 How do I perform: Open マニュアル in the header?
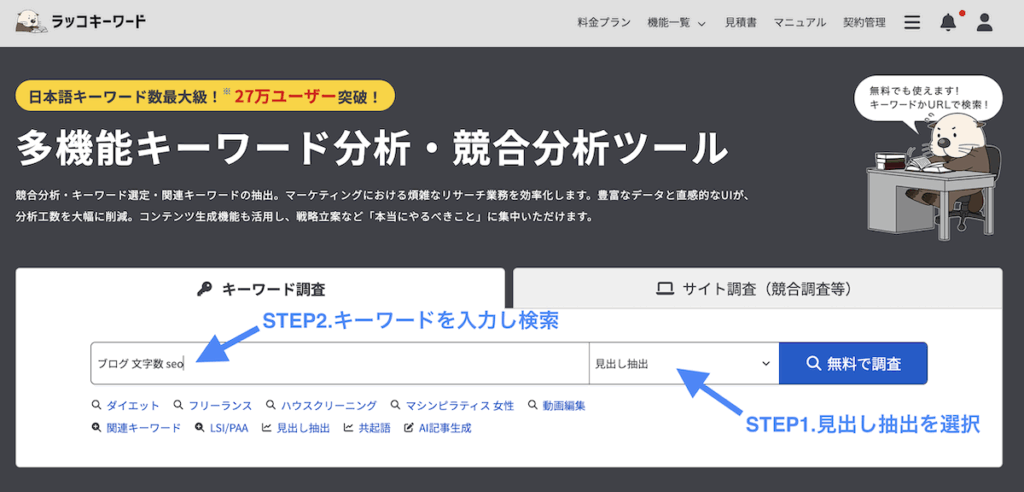[x=800, y=23]
